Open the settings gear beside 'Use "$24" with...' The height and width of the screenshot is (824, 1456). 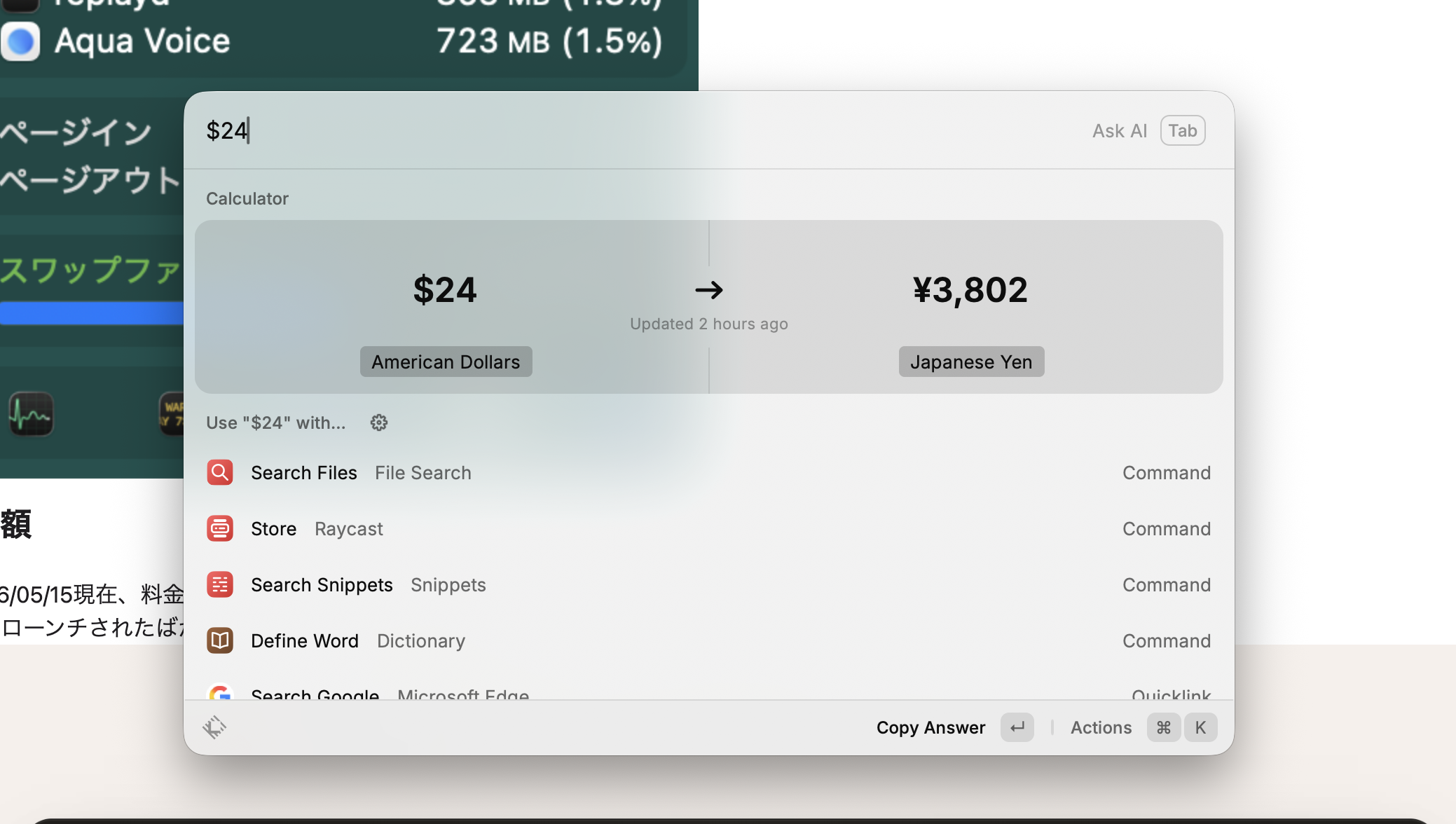(379, 423)
